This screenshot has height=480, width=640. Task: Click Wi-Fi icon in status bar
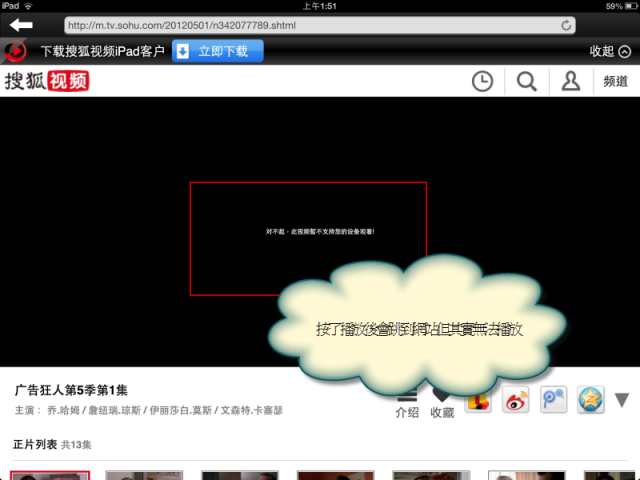[x=28, y=6]
